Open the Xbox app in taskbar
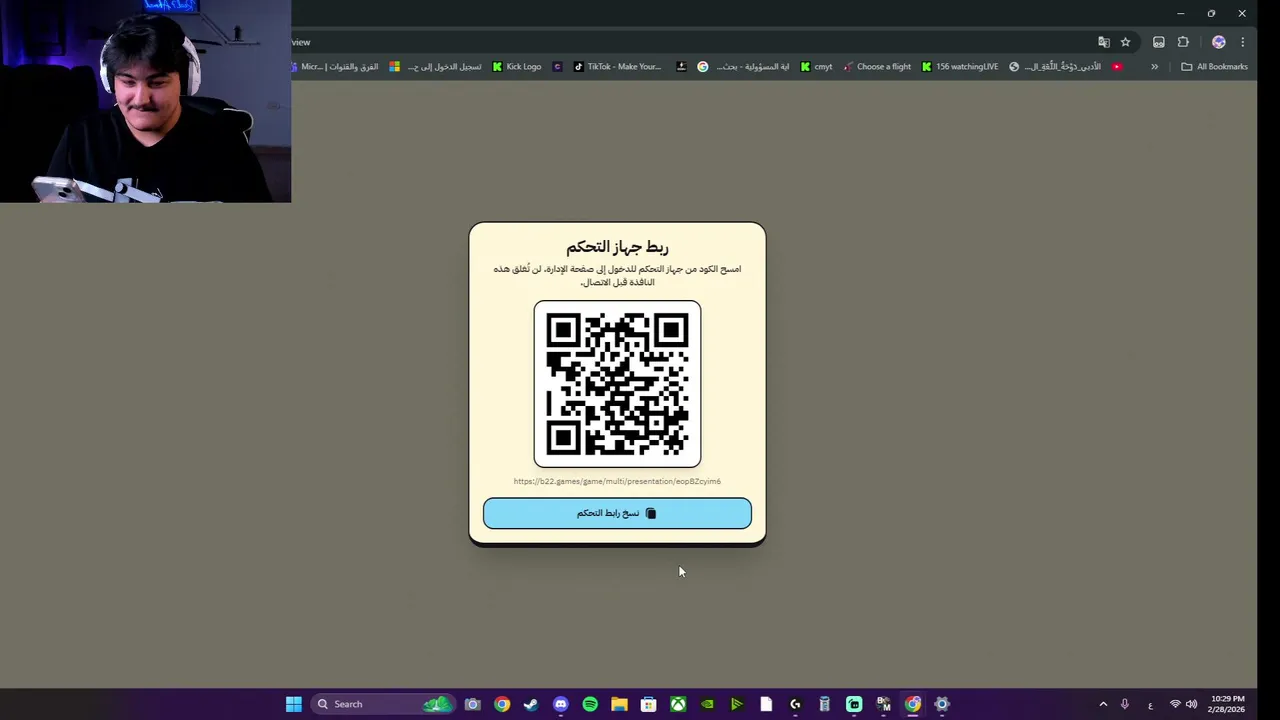Viewport: 1280px width, 720px height. tap(678, 704)
